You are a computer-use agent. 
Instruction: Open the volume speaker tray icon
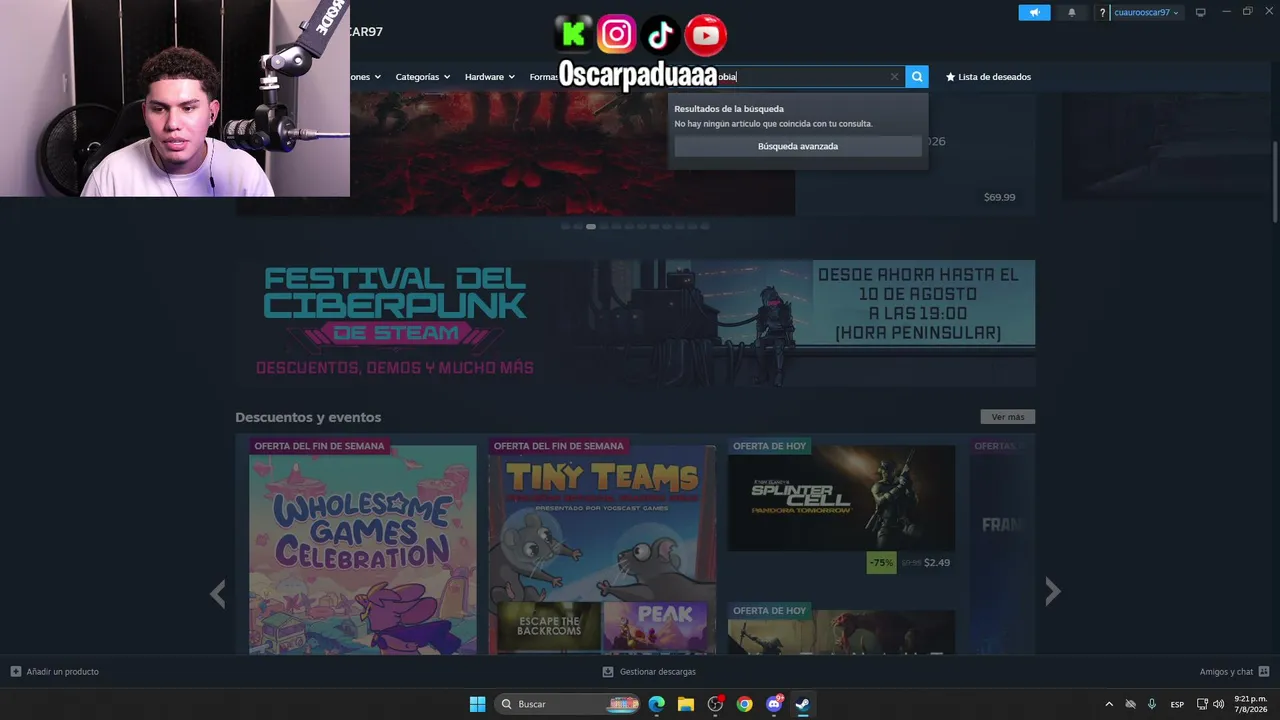[1218, 704]
